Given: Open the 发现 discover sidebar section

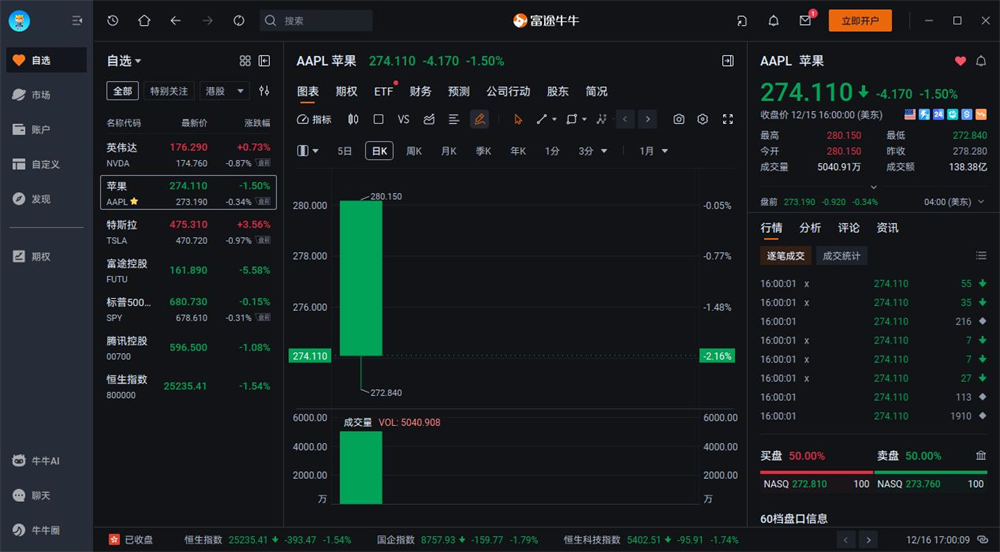Looking at the screenshot, I should tap(46, 199).
